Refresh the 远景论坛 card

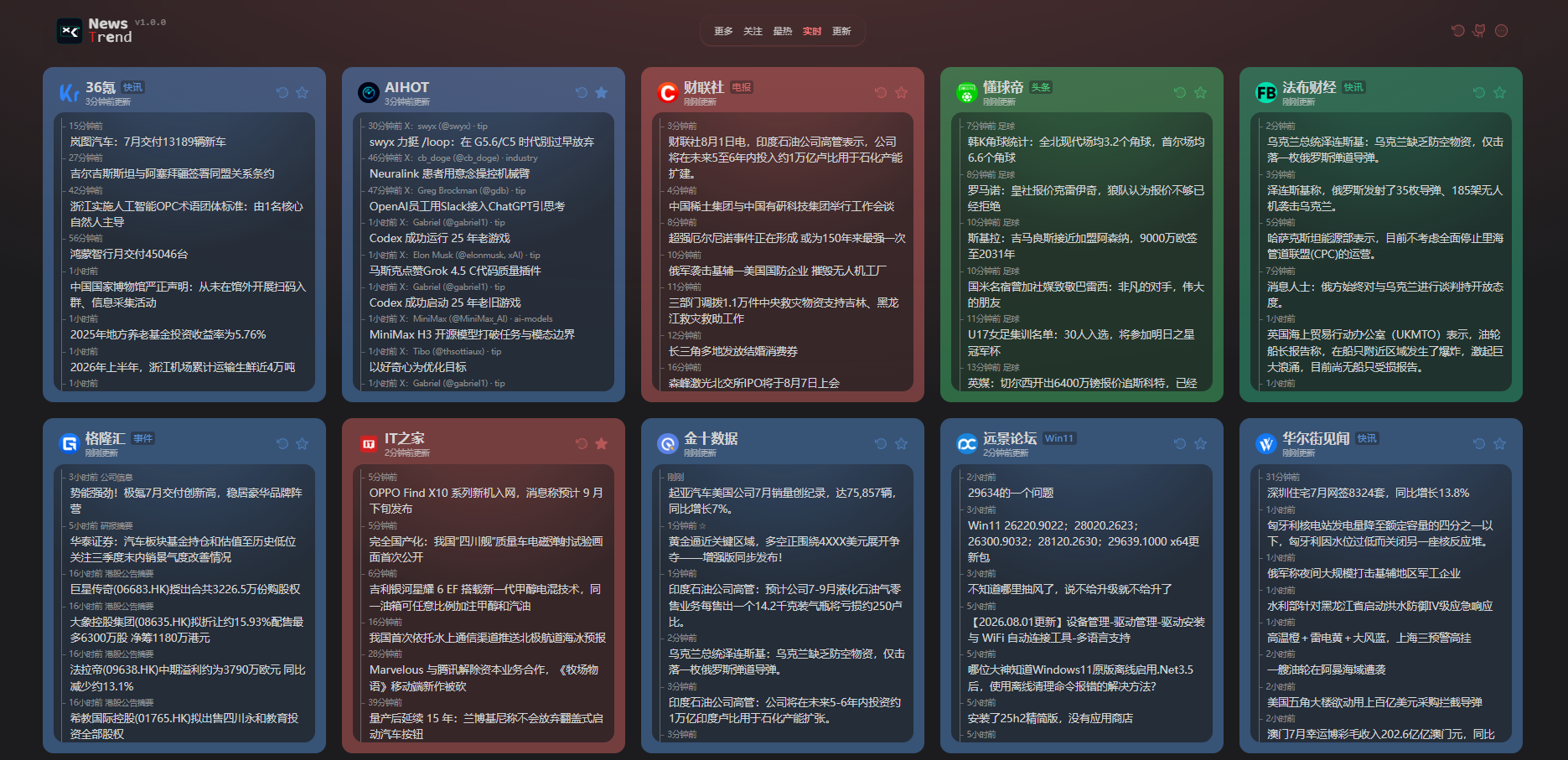[1180, 443]
